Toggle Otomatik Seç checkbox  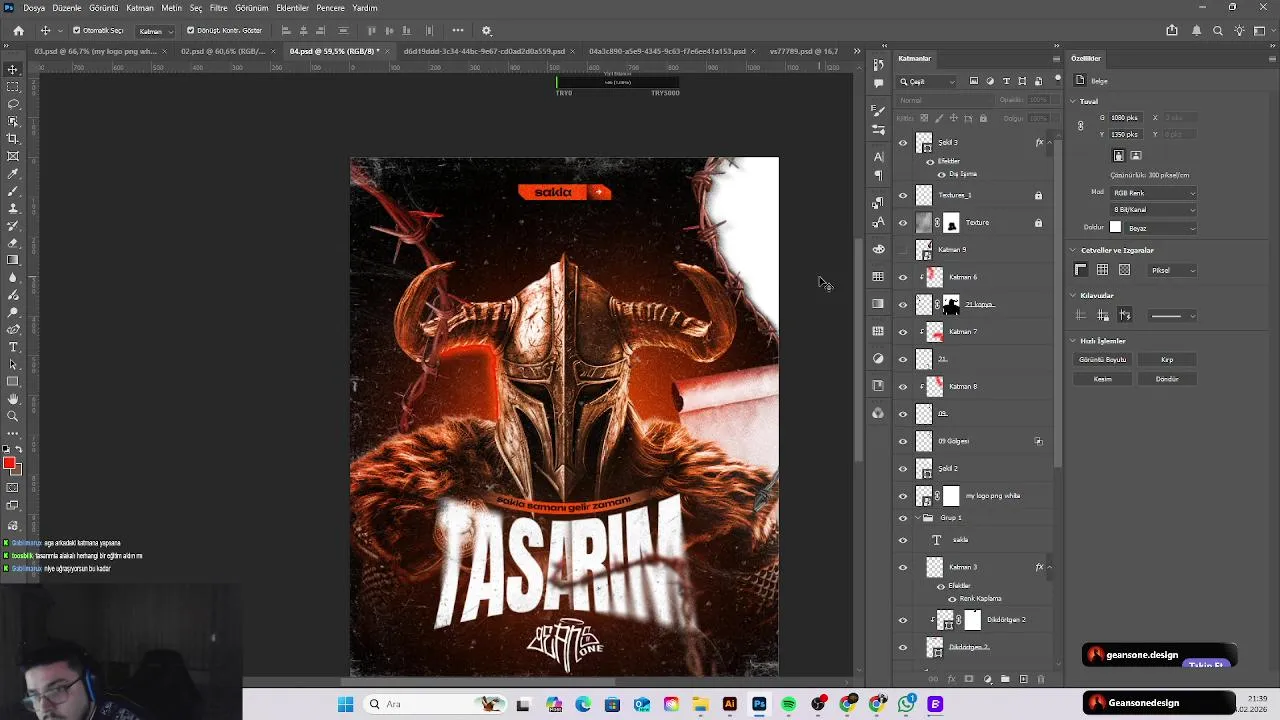click(x=77, y=31)
